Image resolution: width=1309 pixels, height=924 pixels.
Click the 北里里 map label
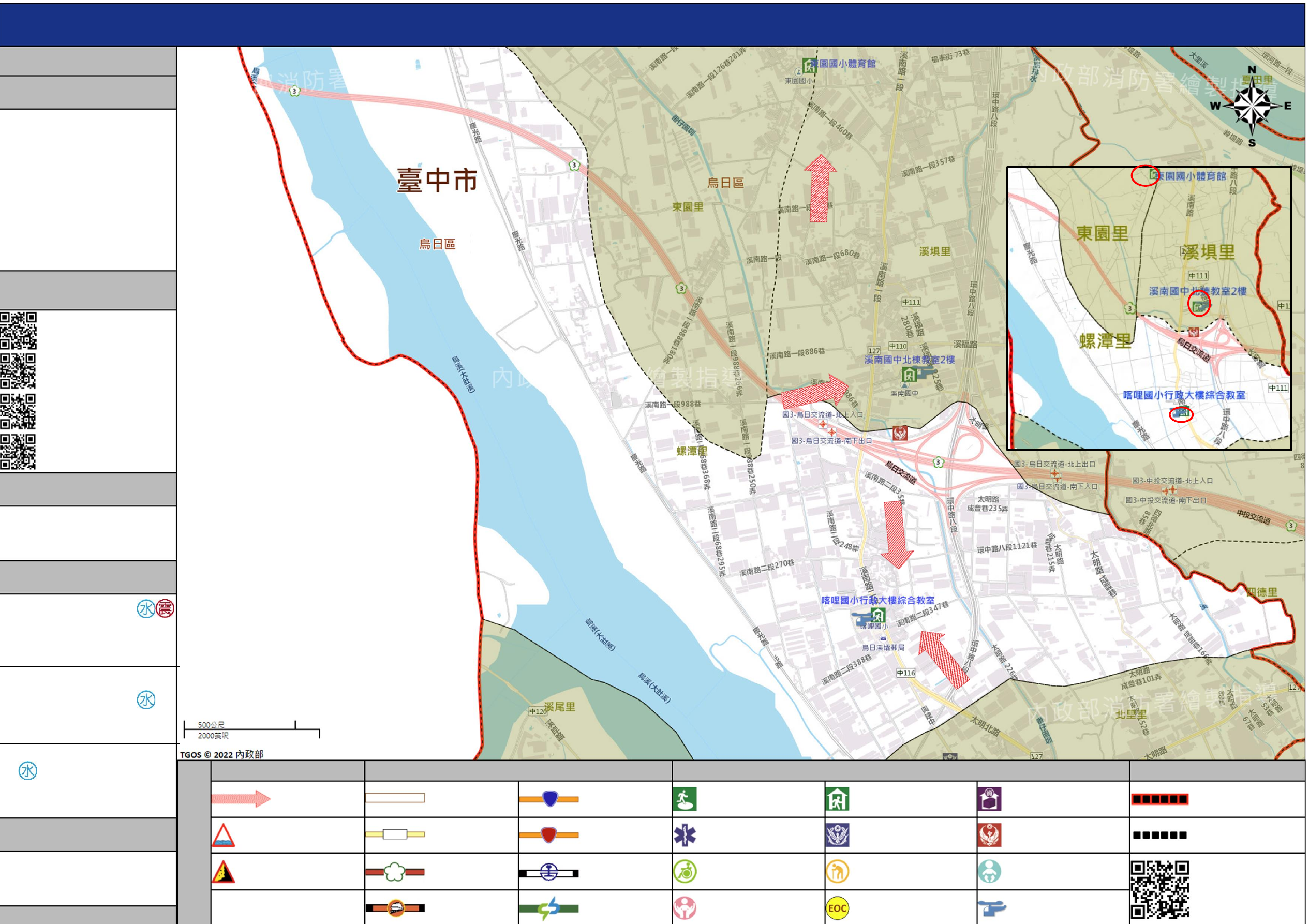click(x=1131, y=714)
